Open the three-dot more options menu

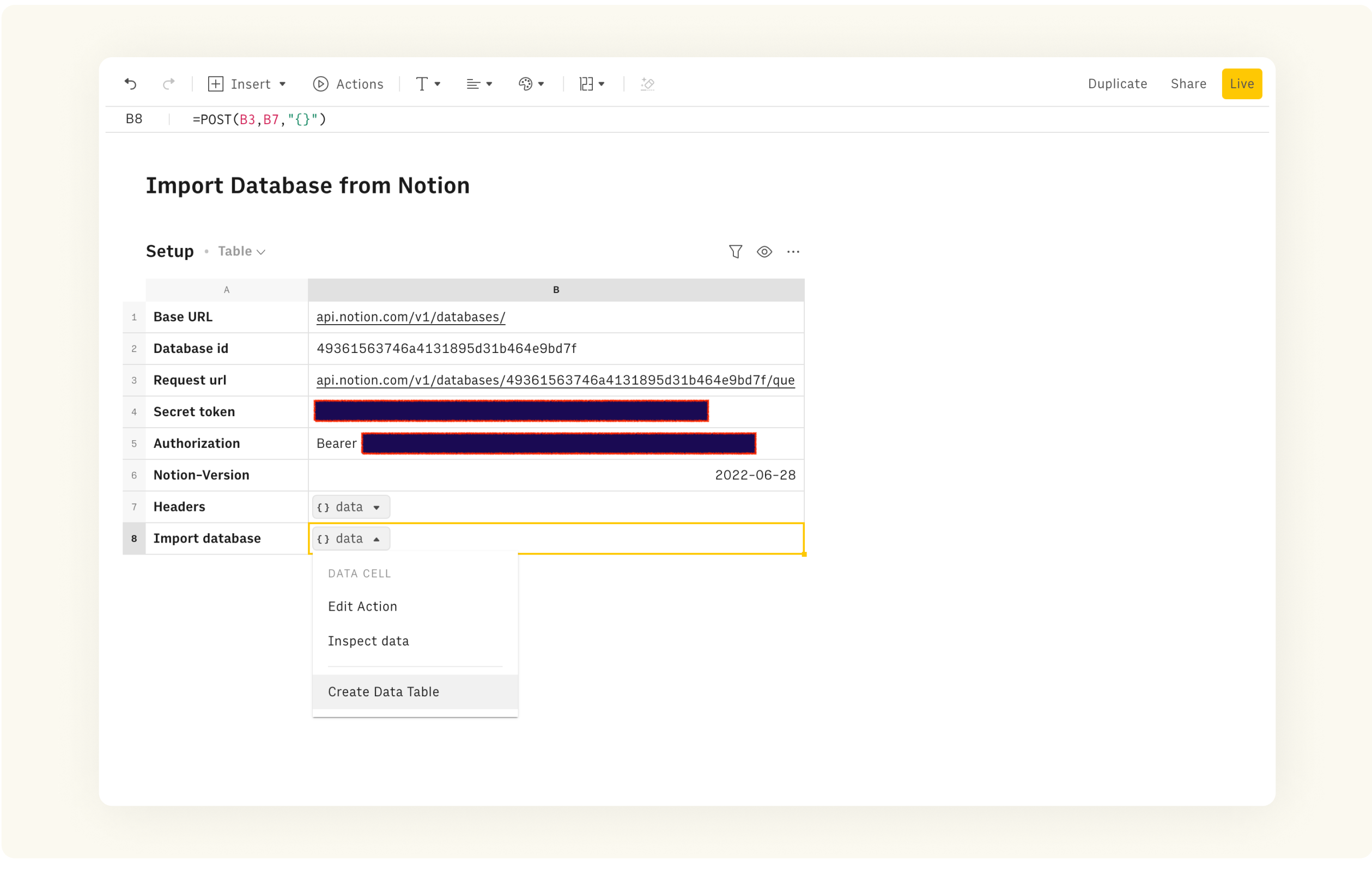[x=793, y=252]
